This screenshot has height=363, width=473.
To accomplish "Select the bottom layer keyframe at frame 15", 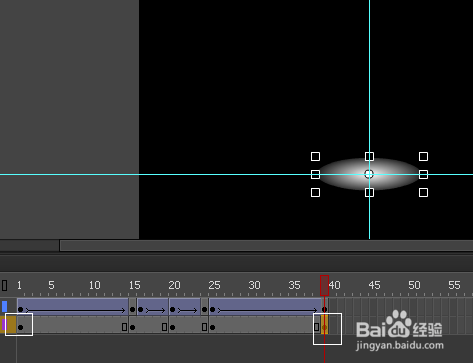I will pos(132,327).
